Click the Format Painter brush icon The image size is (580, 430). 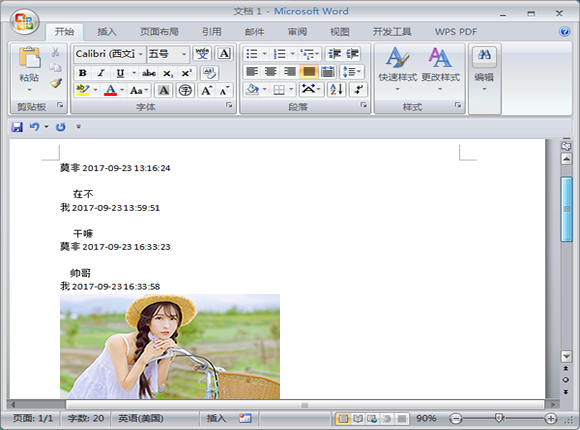[56, 83]
